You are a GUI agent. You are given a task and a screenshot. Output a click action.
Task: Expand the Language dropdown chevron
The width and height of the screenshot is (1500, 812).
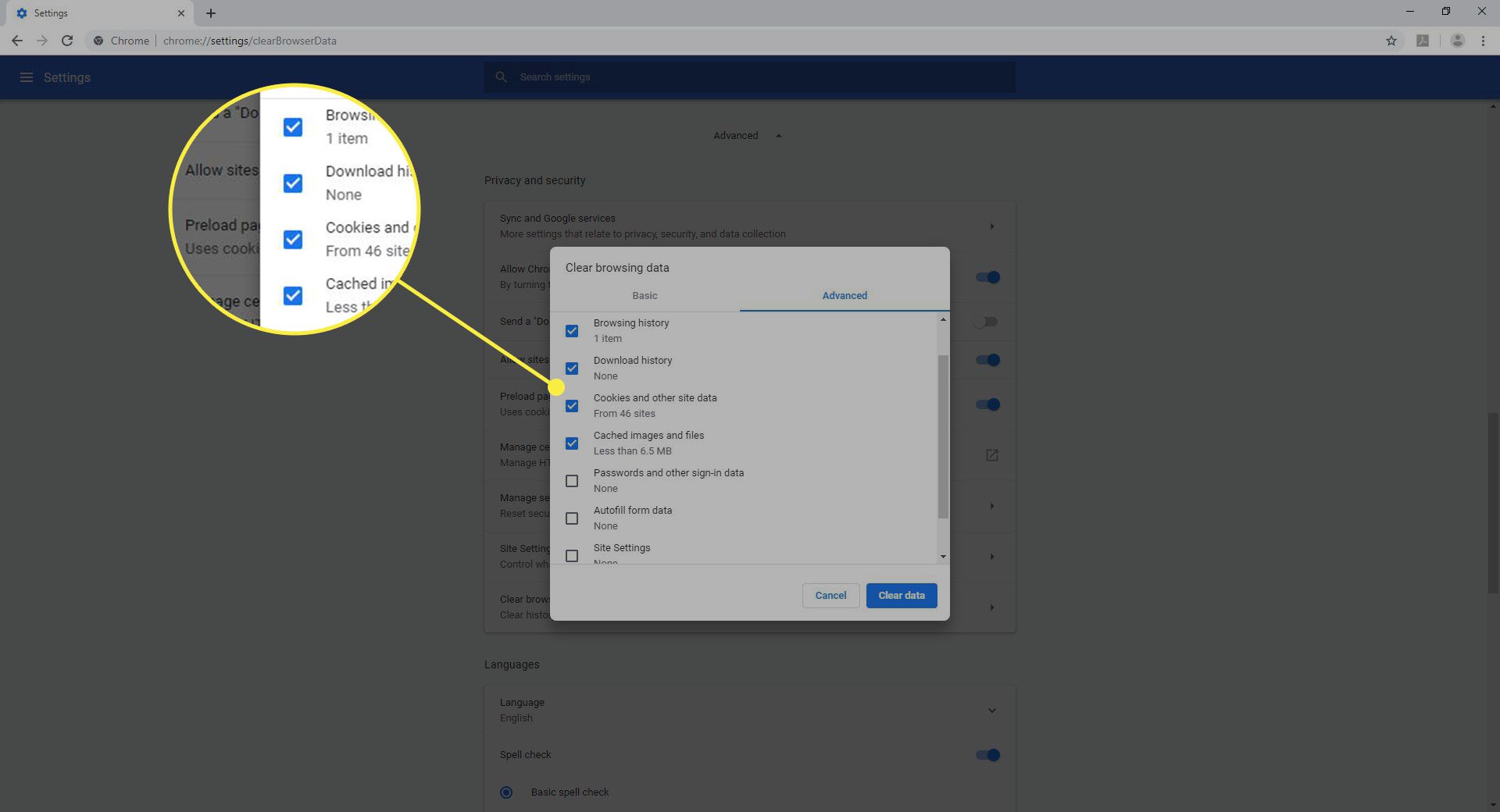click(x=991, y=710)
